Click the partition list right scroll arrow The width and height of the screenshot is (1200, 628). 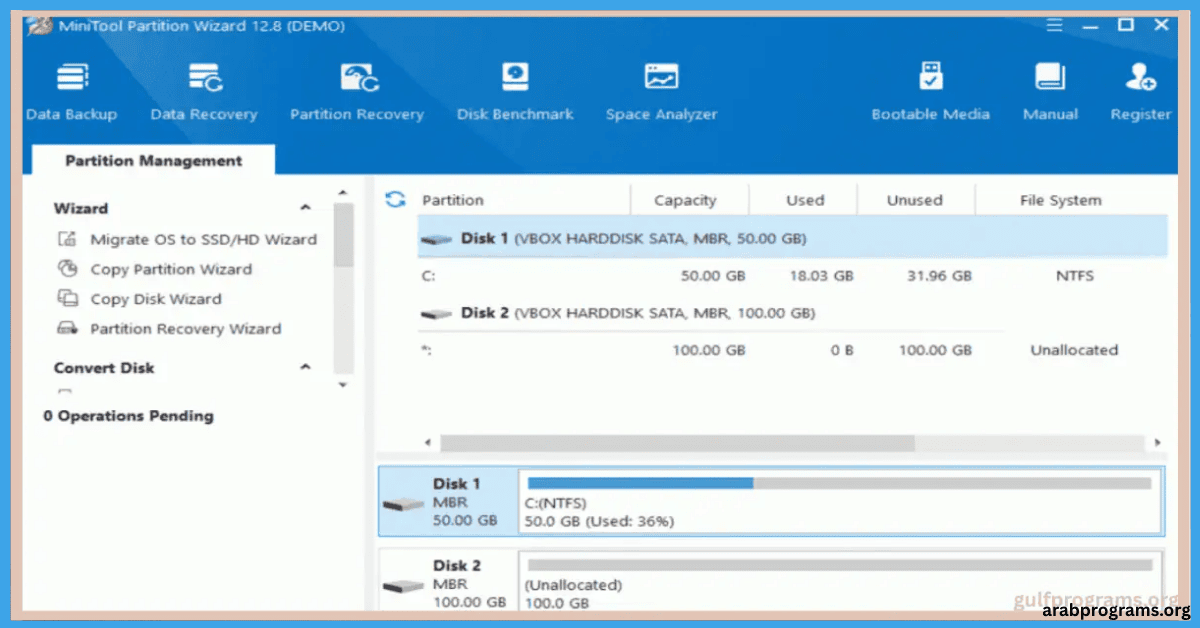[x=1157, y=443]
